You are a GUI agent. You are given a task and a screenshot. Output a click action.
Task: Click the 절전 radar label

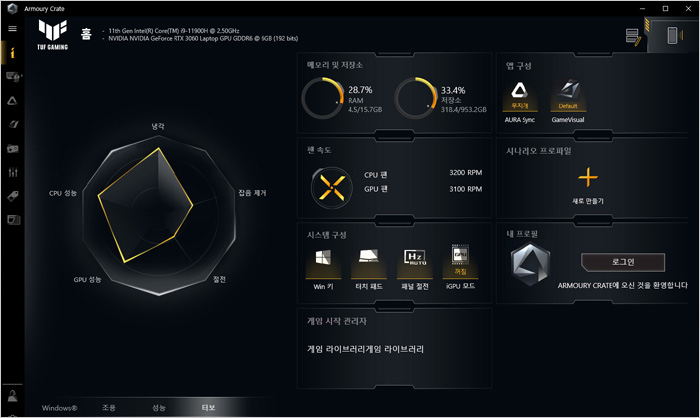click(219, 280)
